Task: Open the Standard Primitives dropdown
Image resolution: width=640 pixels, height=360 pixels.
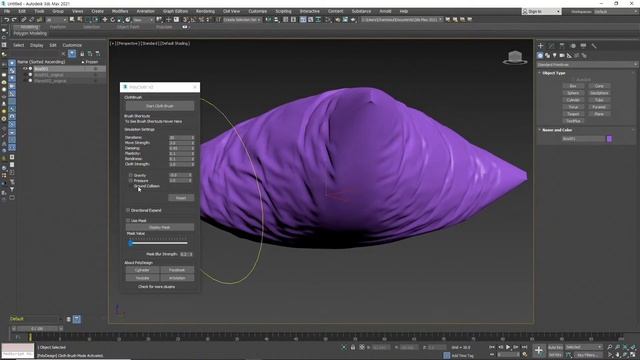Action: tap(587, 64)
